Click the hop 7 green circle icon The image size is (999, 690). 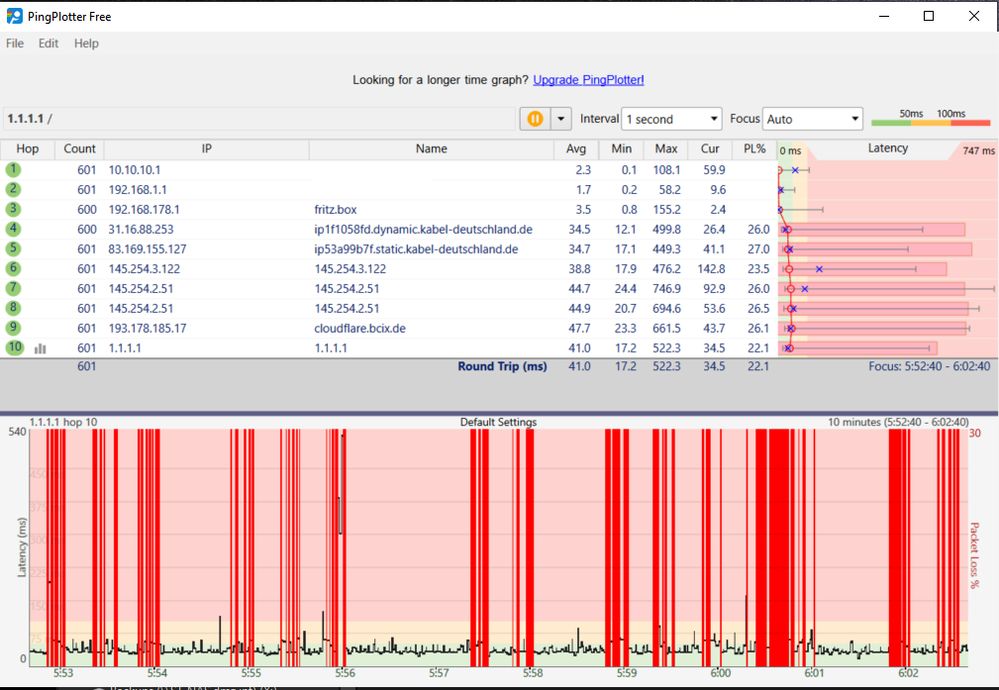coord(13,288)
